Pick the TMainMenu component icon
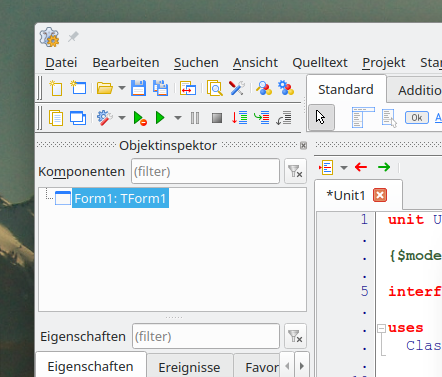442x377 pixels. pos(363,117)
